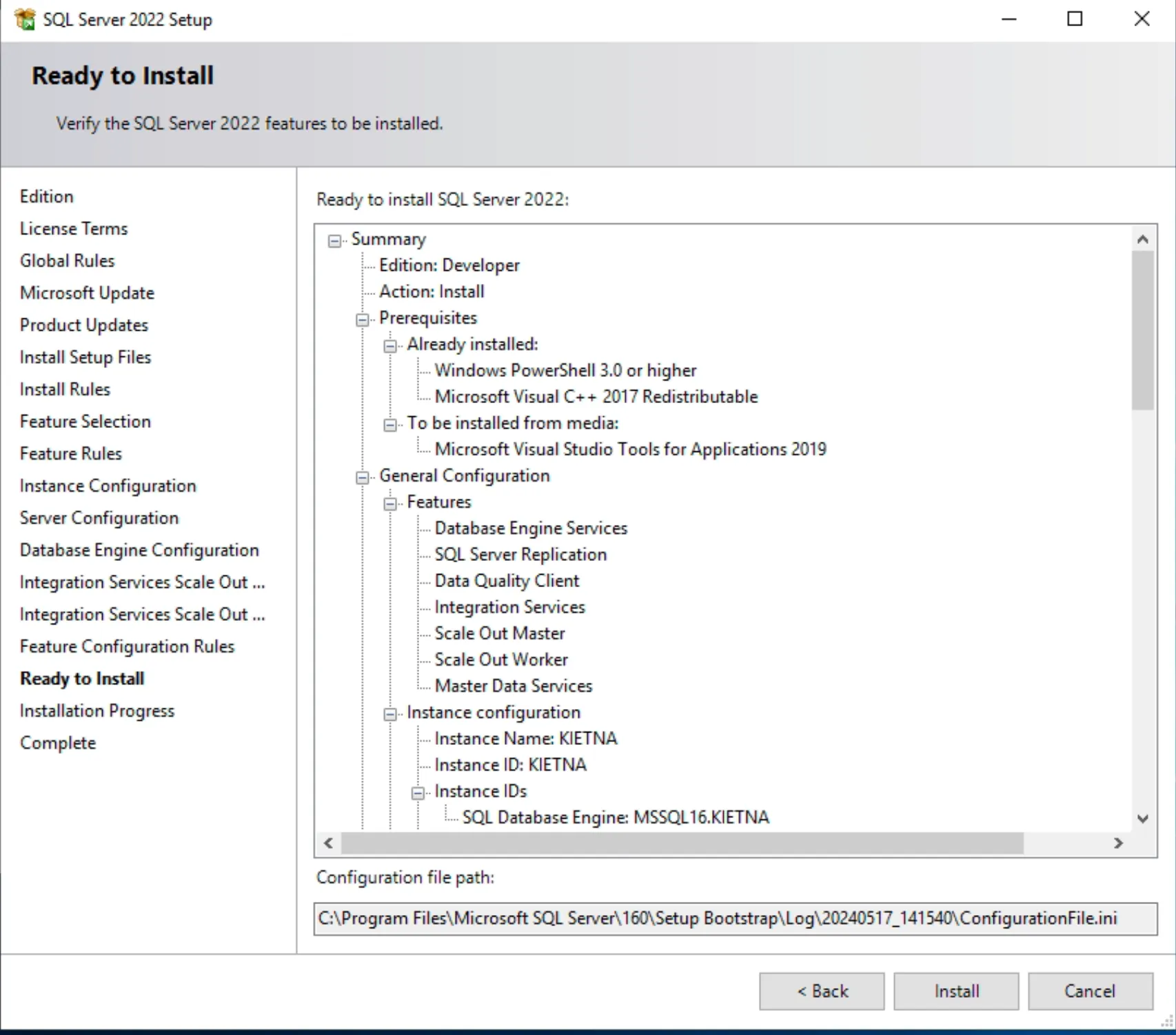This screenshot has width=1176, height=1035.
Task: Select SQL Server Replication feature
Action: (x=520, y=555)
